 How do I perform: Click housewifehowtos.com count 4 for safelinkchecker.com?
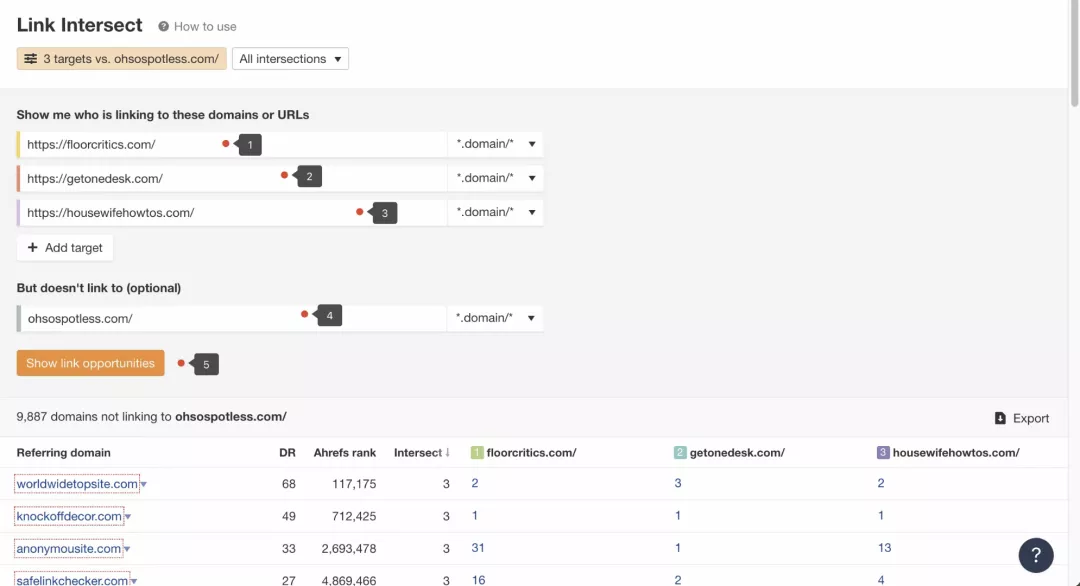coord(881,580)
